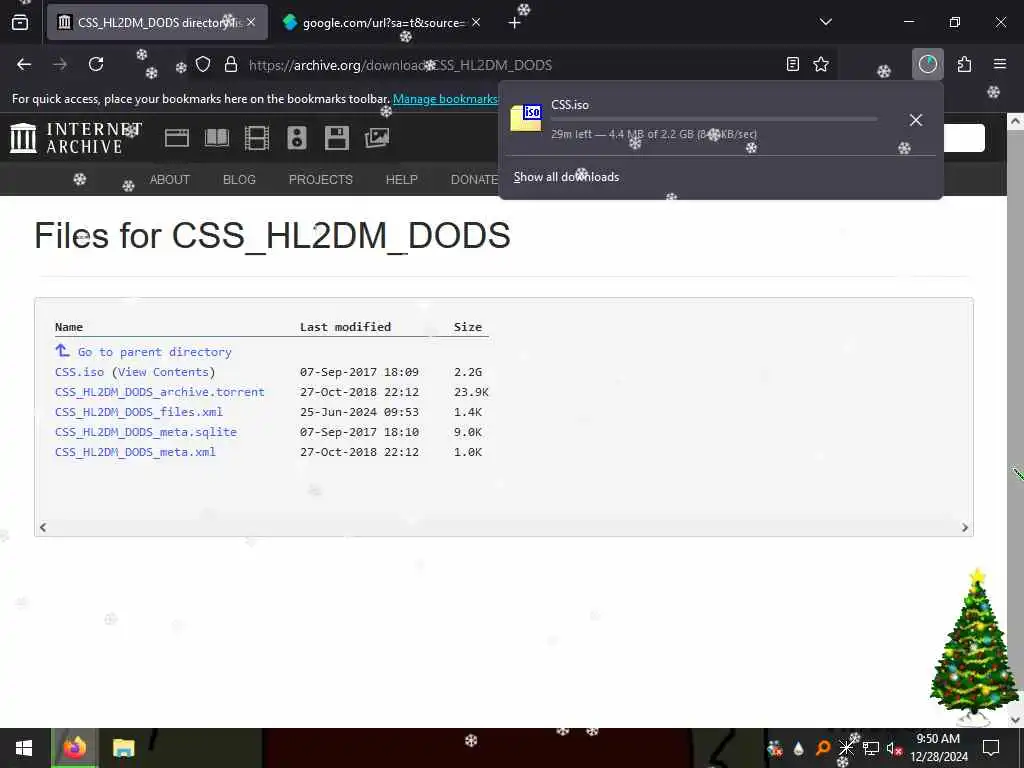The image size is (1024, 768).
Task: Switch to CSS_HL2DM_DODS directory tab
Action: pos(157,22)
